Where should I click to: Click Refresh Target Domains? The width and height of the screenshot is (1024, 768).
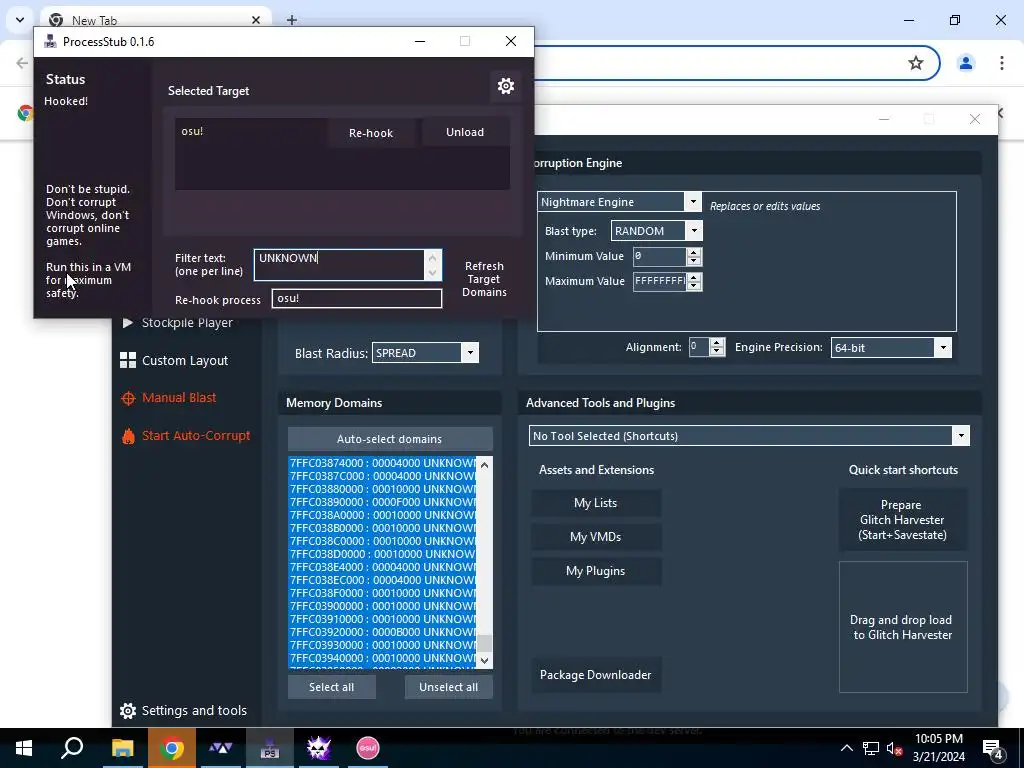(x=484, y=280)
